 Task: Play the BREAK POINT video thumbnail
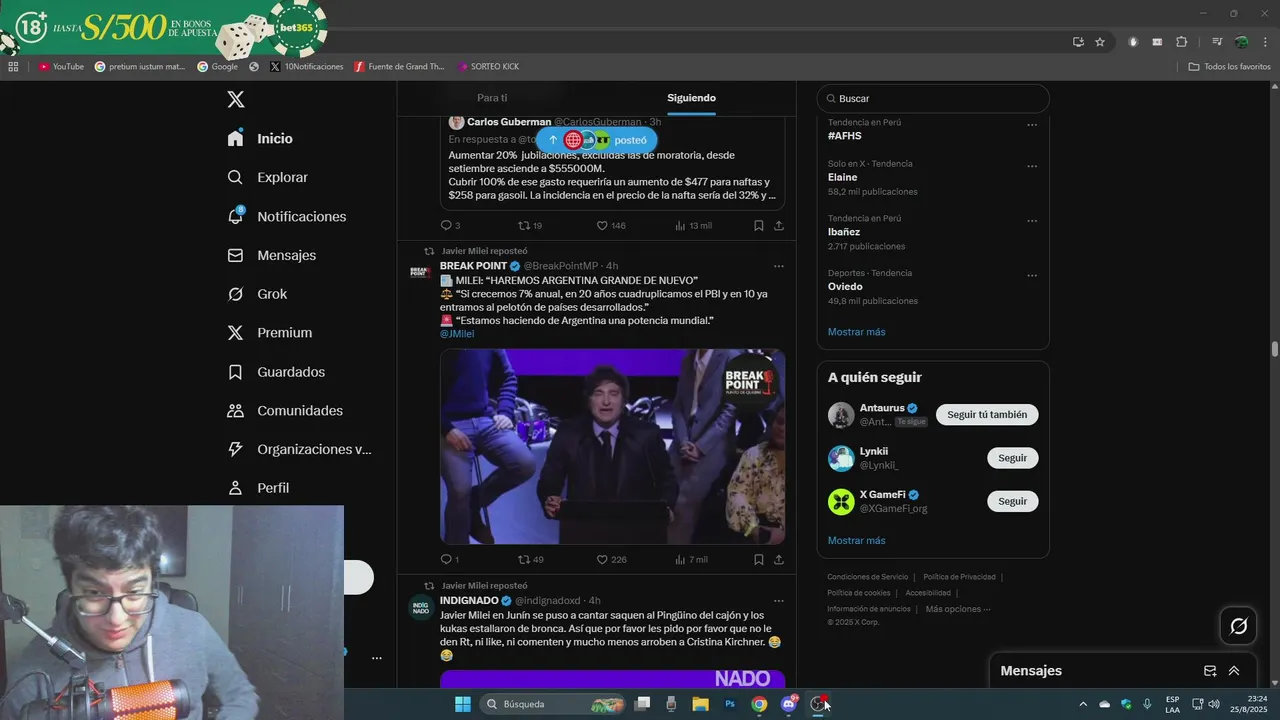pos(612,446)
